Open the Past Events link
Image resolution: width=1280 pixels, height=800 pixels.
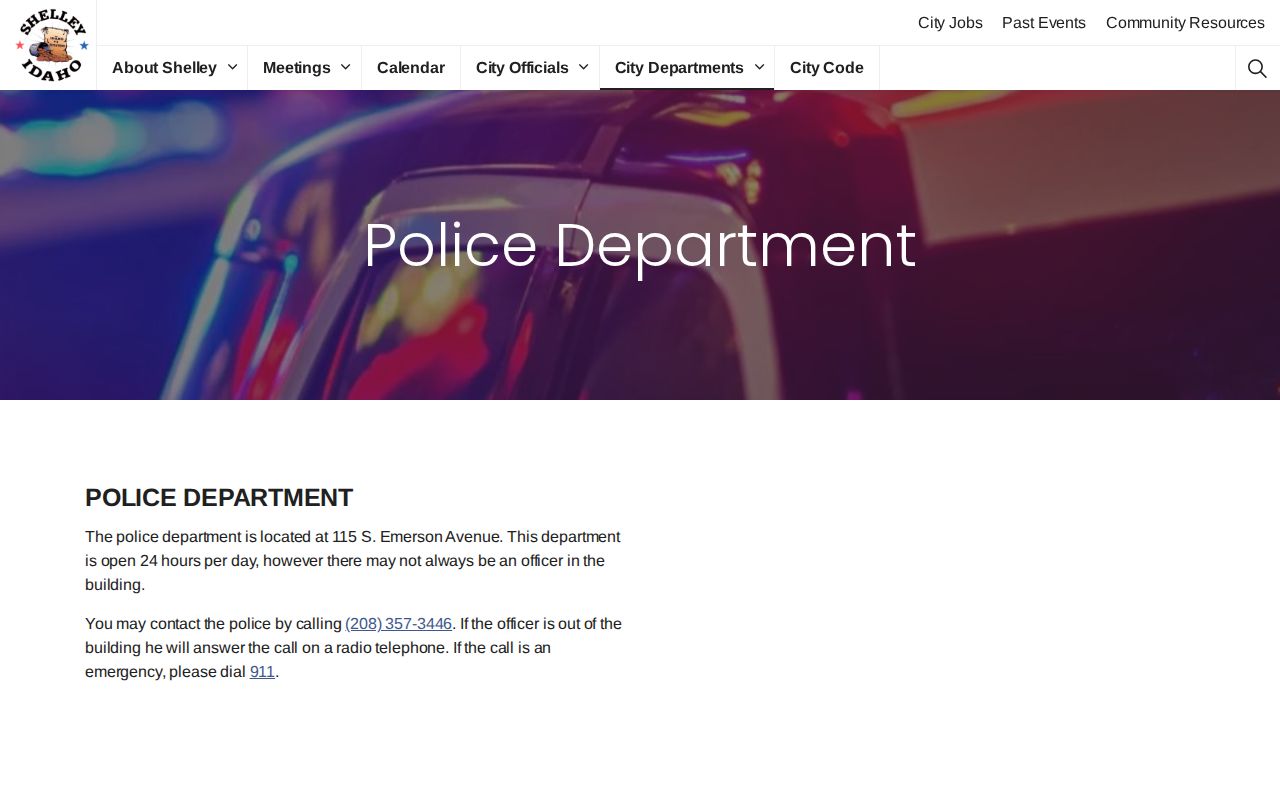pyautogui.click(x=1044, y=23)
